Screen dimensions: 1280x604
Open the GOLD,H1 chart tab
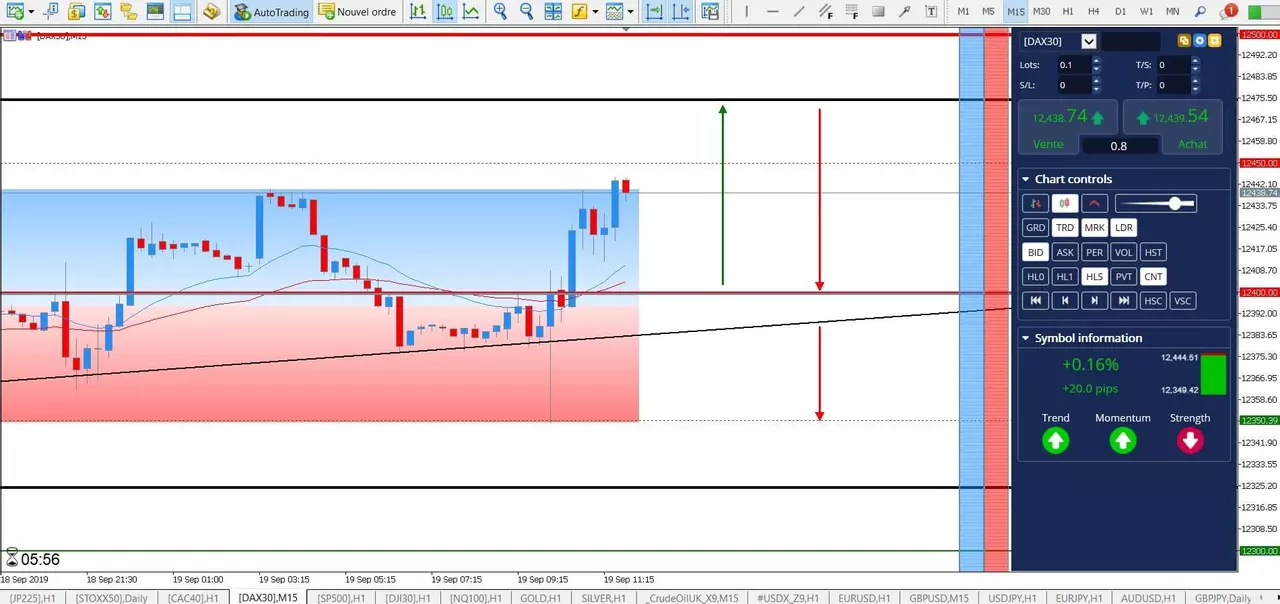coord(541,597)
